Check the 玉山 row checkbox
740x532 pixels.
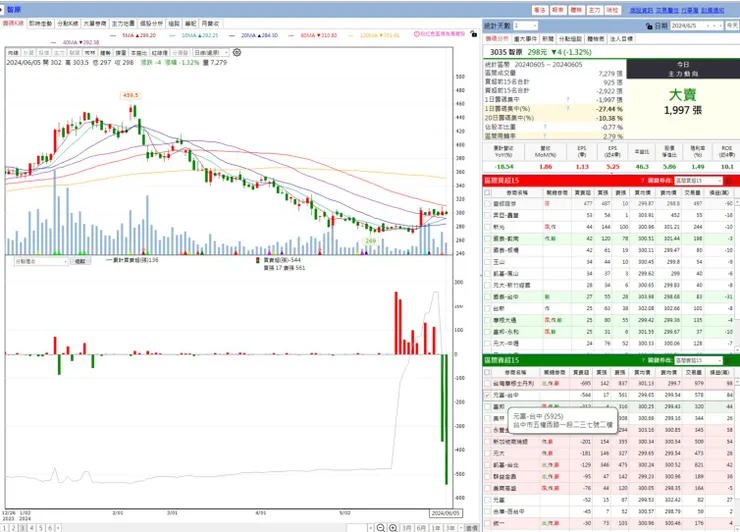(487, 262)
